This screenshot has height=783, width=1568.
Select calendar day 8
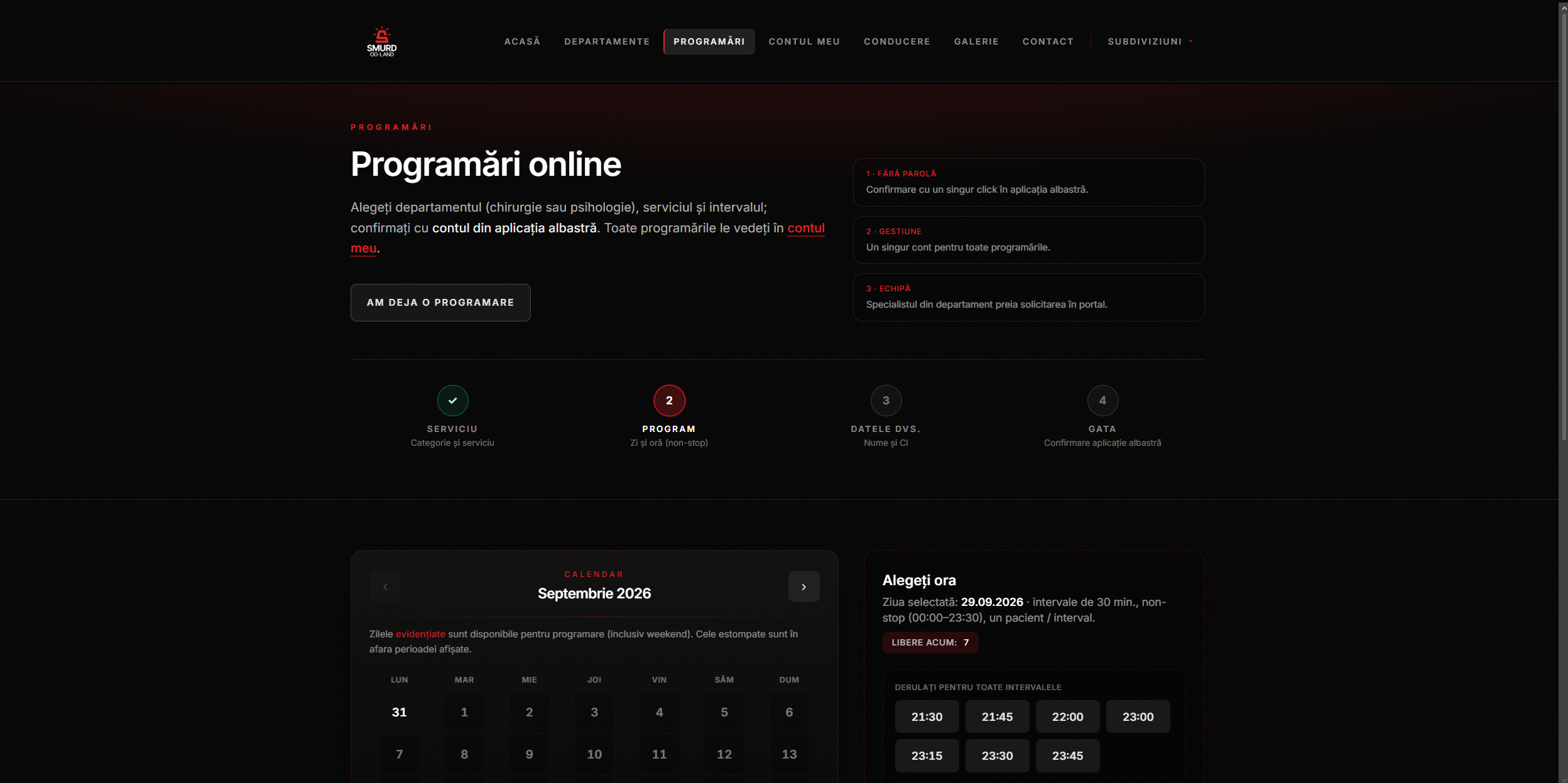tap(464, 754)
